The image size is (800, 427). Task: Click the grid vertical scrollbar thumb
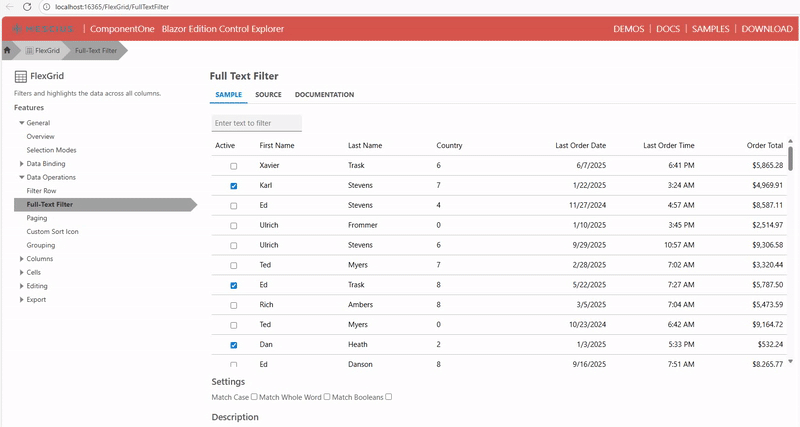click(x=790, y=158)
